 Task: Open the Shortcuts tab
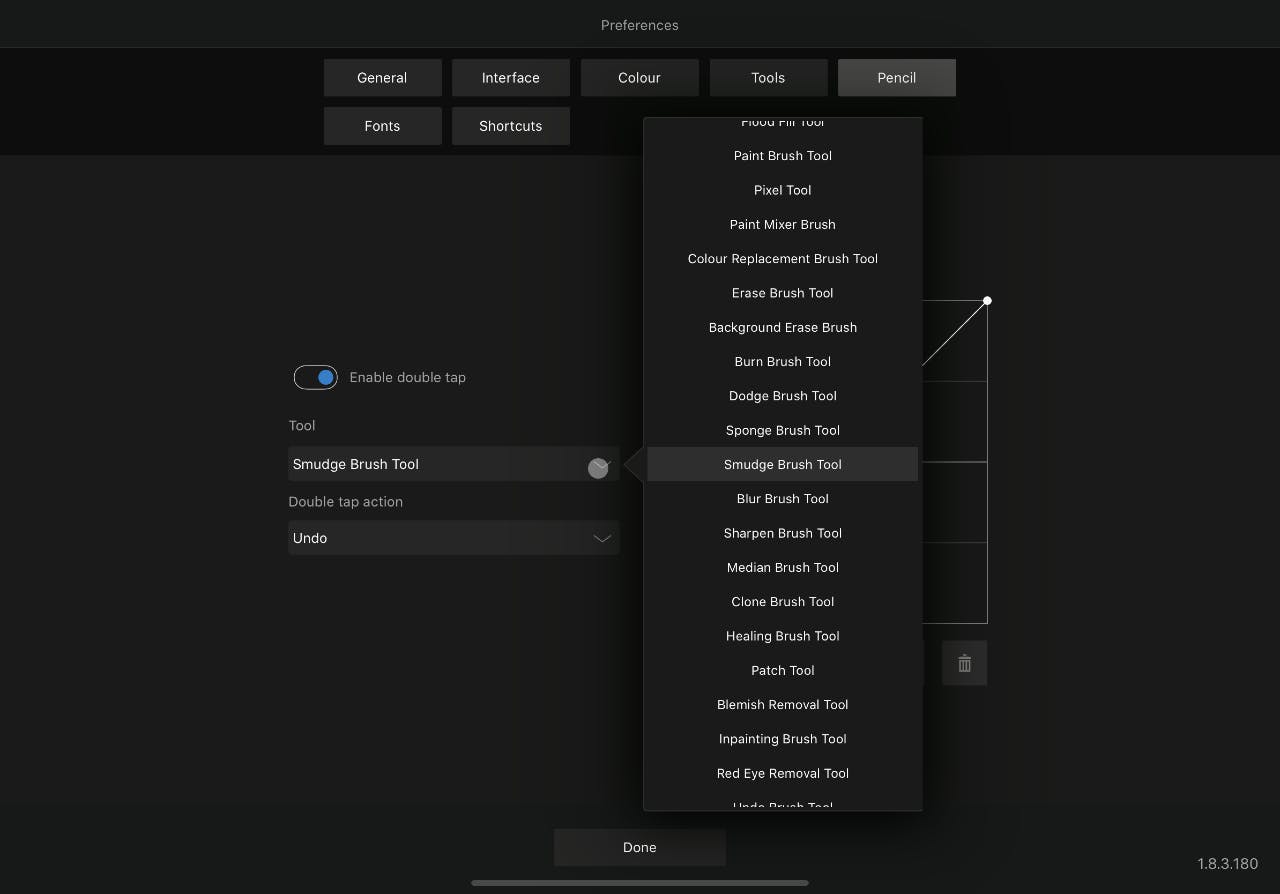pyautogui.click(x=510, y=126)
